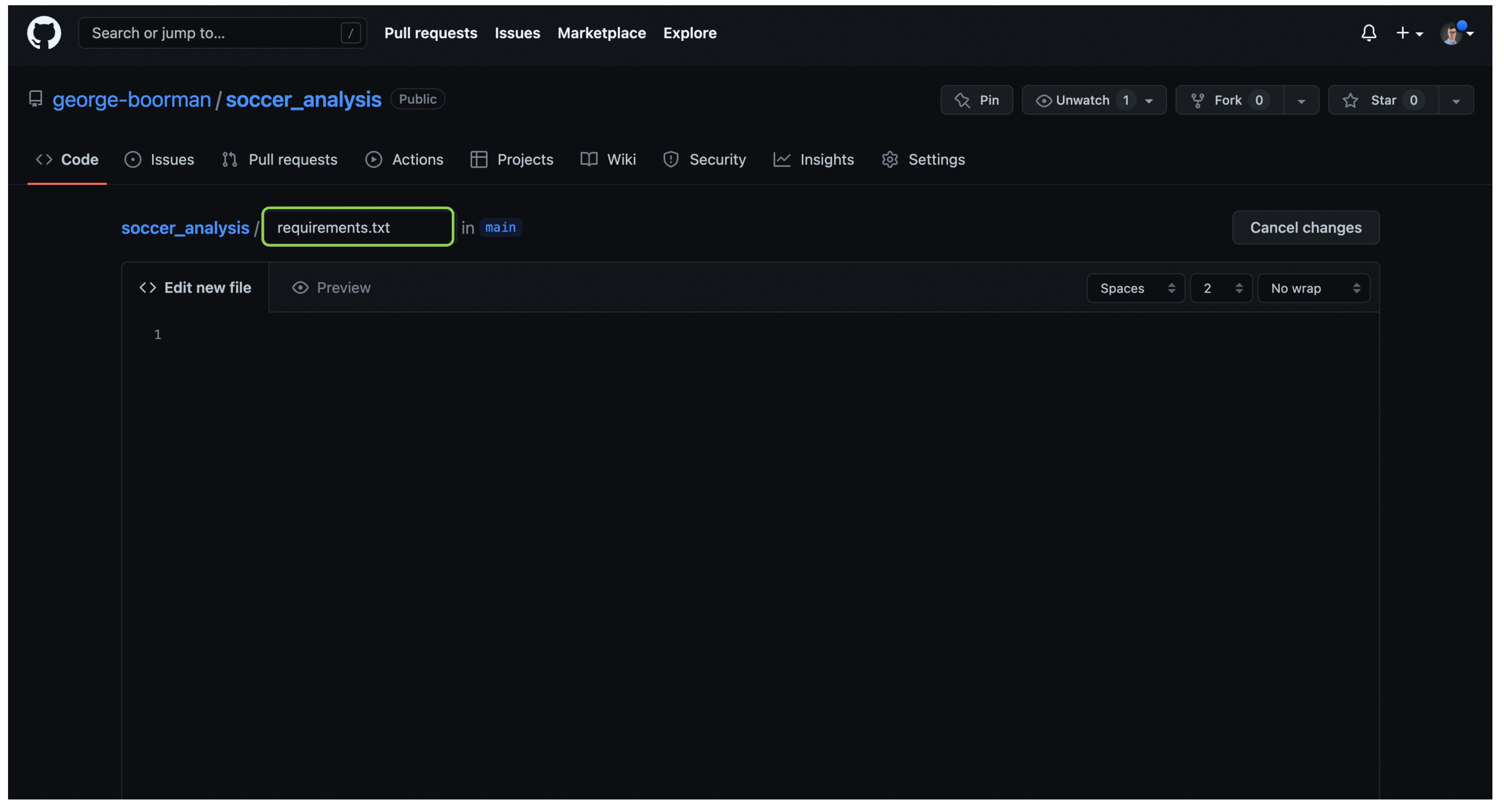Open the No wrap line mode dropdown
The width and height of the screenshot is (1504, 812).
(1314, 288)
